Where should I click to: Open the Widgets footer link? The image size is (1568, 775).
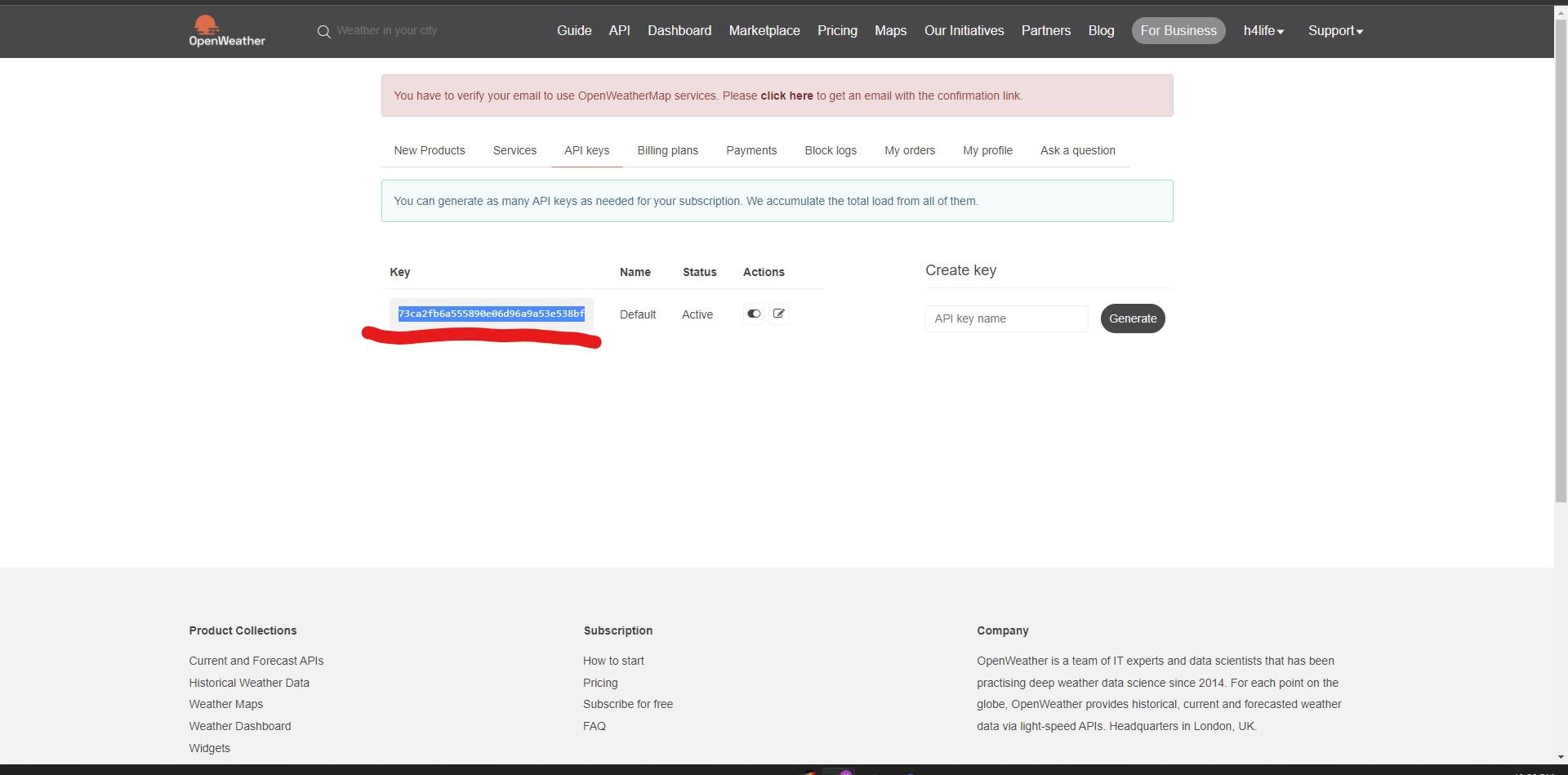click(x=209, y=748)
